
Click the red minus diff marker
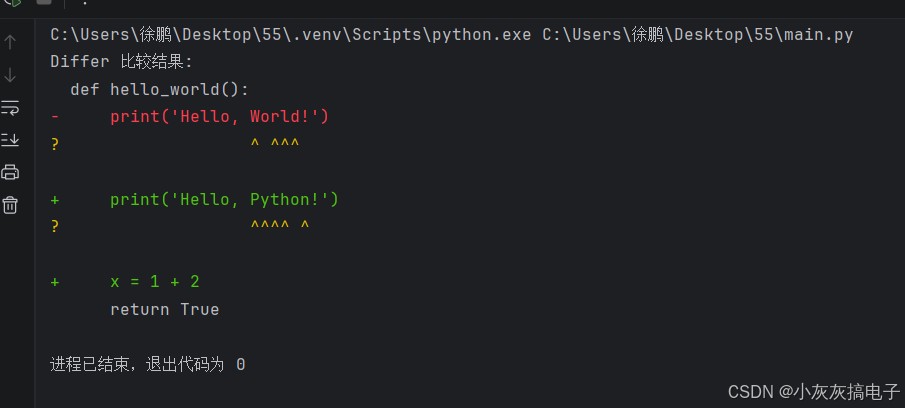55,117
